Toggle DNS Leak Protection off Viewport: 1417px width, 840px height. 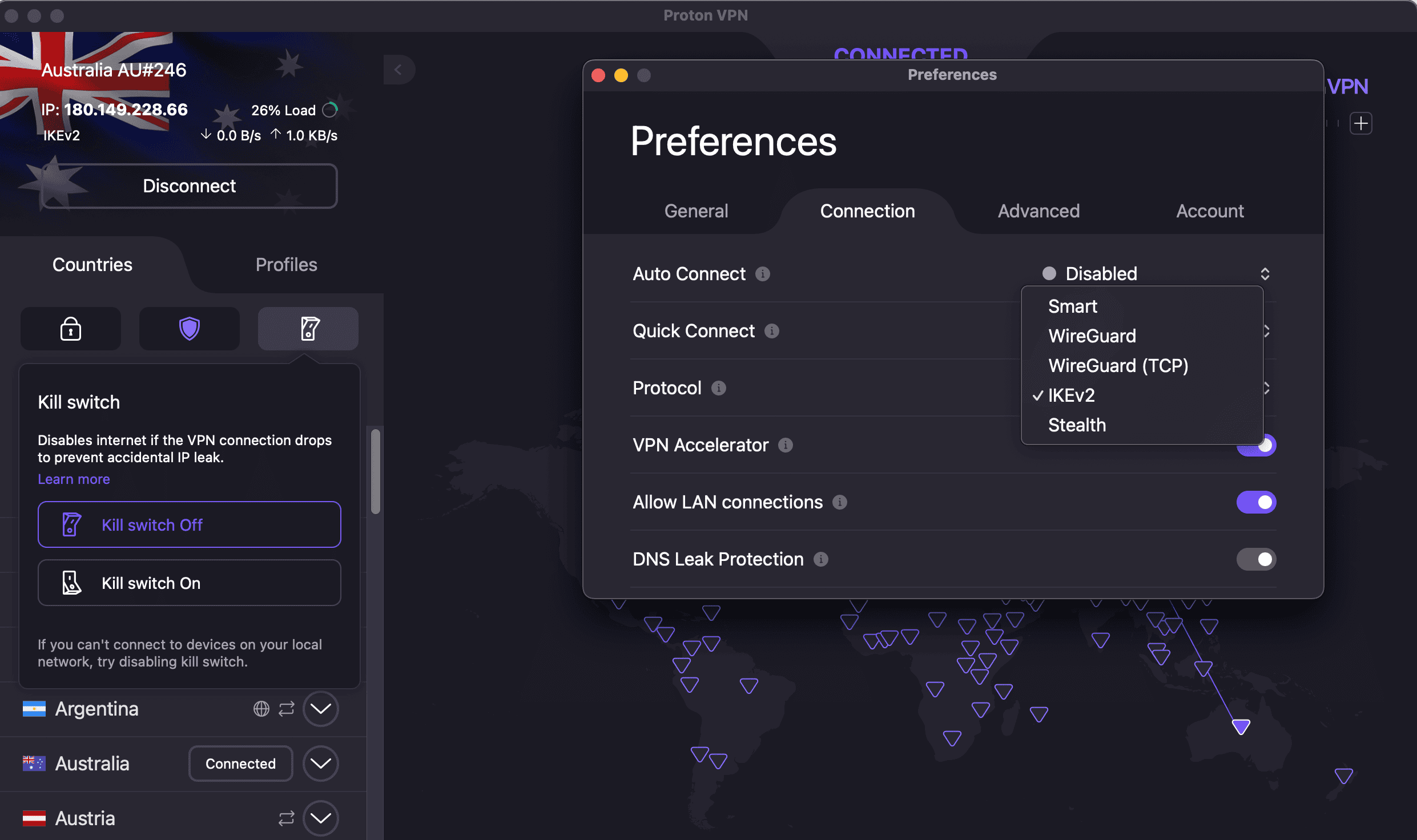(1257, 559)
